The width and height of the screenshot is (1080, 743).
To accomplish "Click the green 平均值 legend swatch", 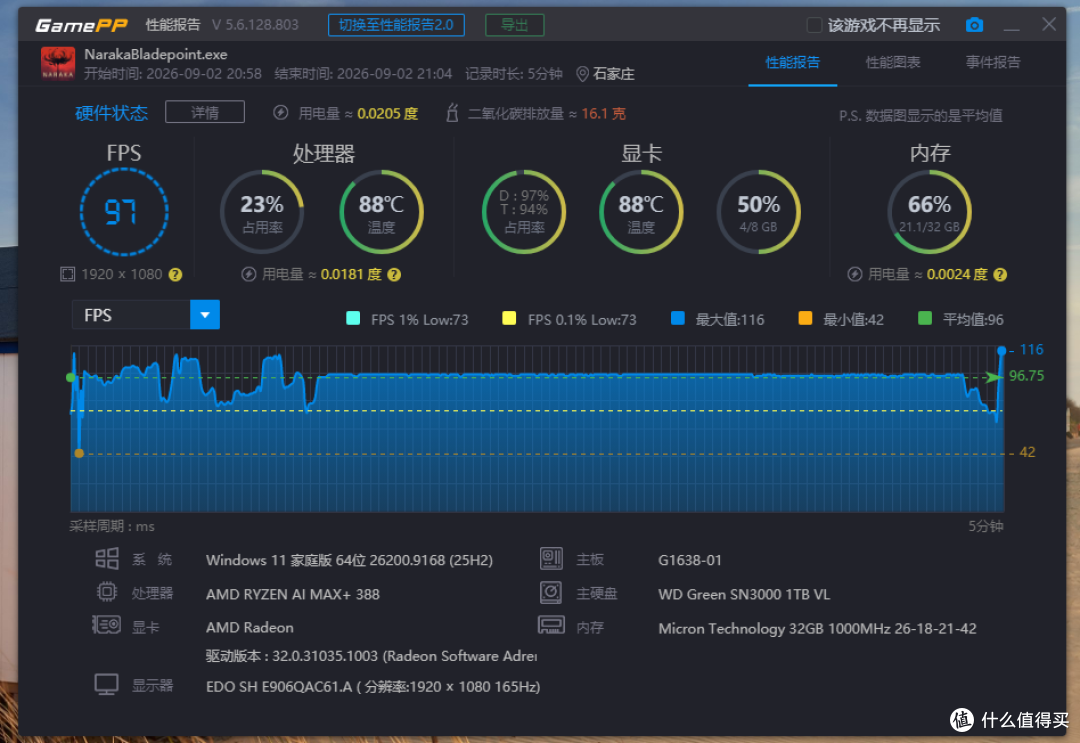I will click(x=925, y=318).
